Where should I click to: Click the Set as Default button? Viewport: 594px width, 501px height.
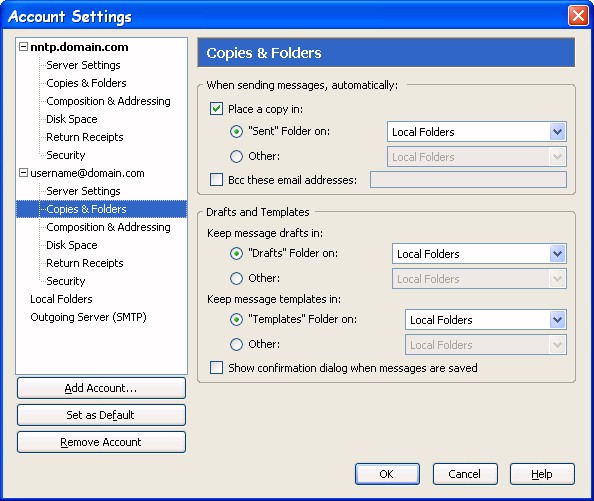(101, 415)
